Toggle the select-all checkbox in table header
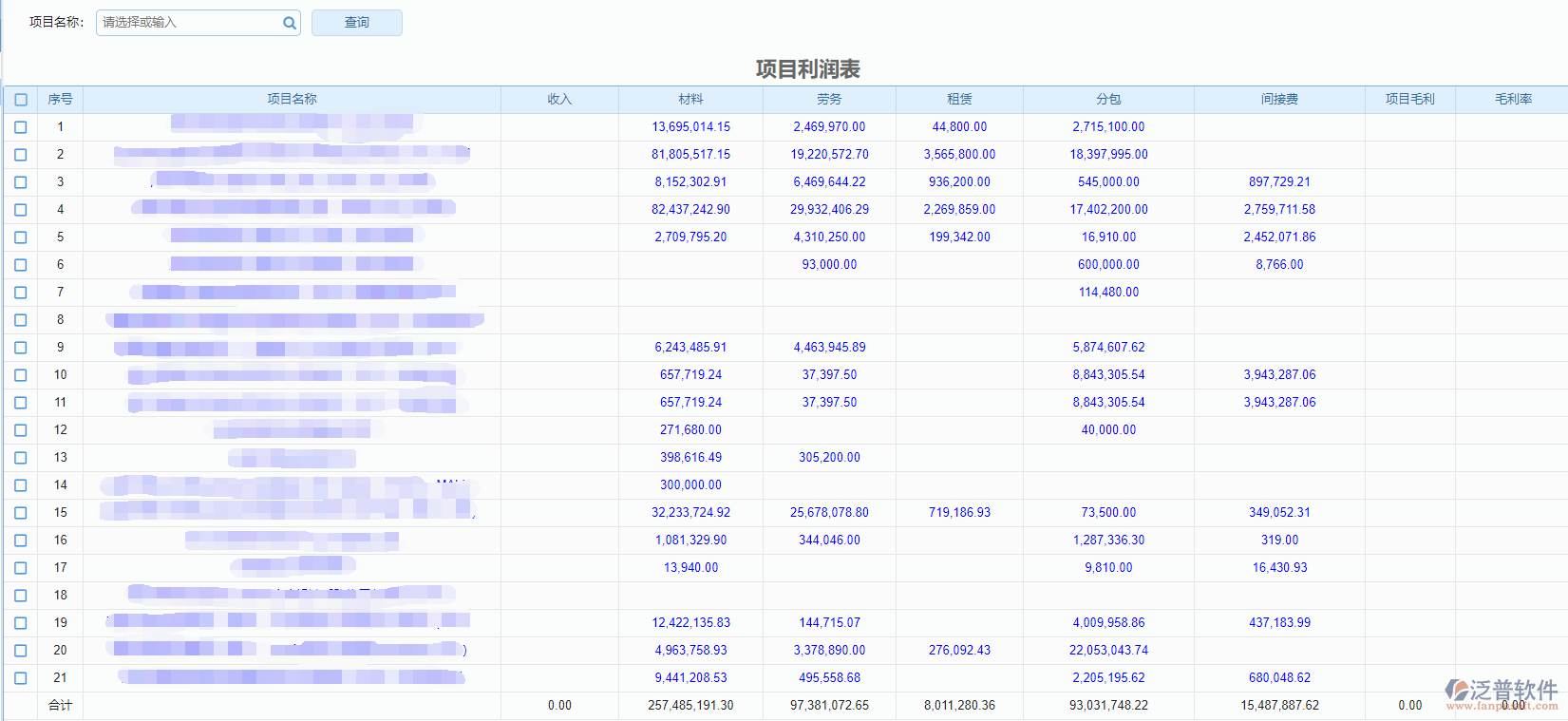The width and height of the screenshot is (1568, 721). (x=21, y=100)
